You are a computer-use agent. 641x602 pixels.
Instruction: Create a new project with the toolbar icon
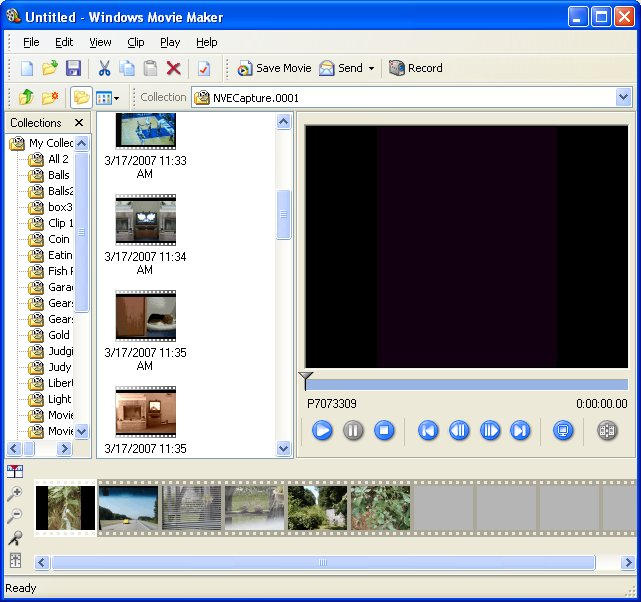click(27, 68)
